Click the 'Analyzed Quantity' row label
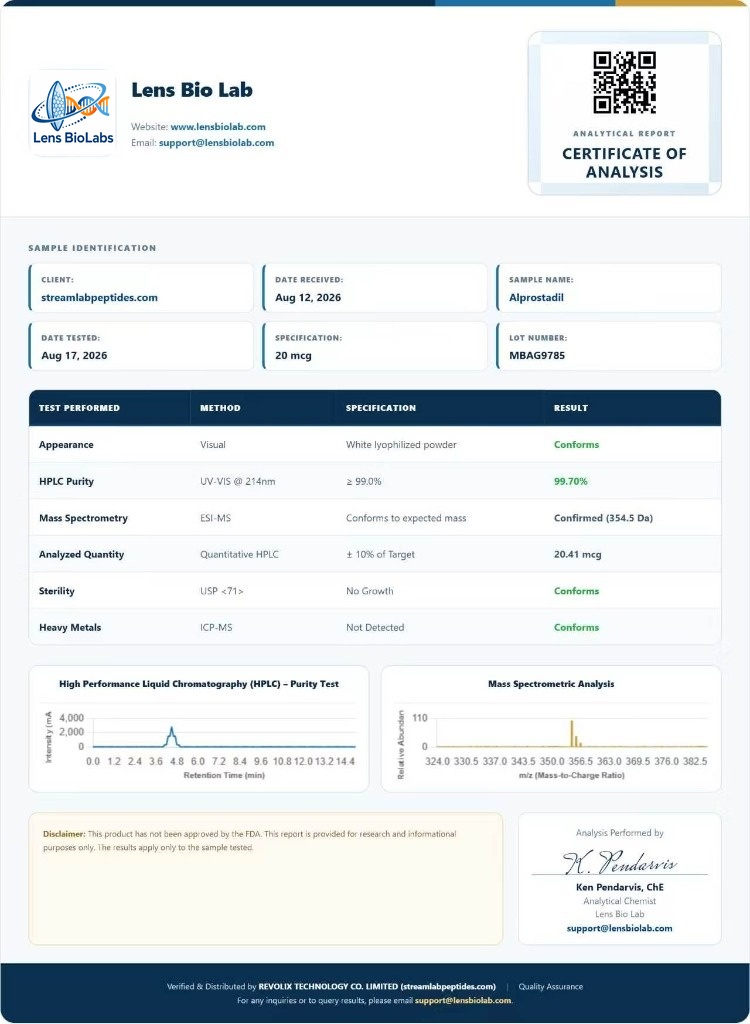 pos(81,554)
